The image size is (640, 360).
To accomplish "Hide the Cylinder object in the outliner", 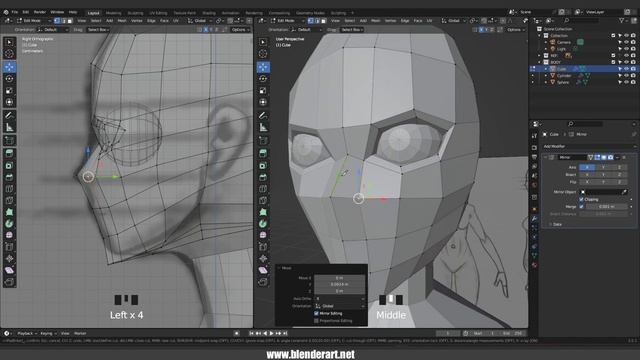I will tap(627, 76).
